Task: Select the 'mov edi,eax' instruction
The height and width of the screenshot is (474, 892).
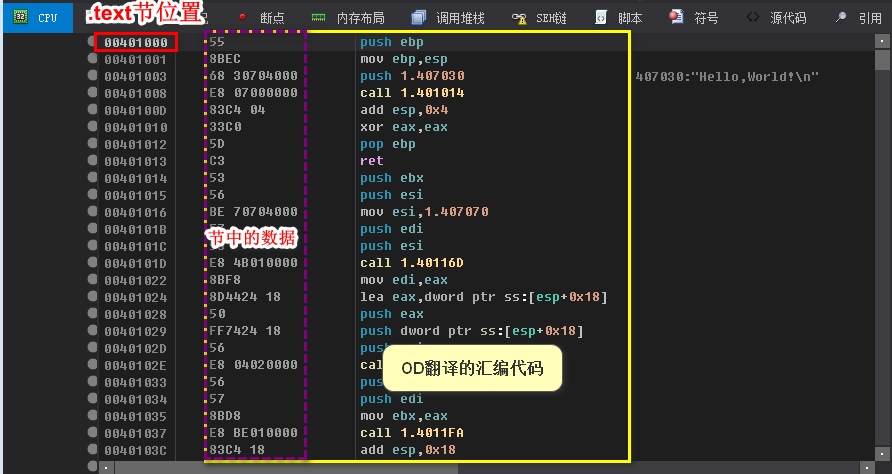Action: (403, 280)
